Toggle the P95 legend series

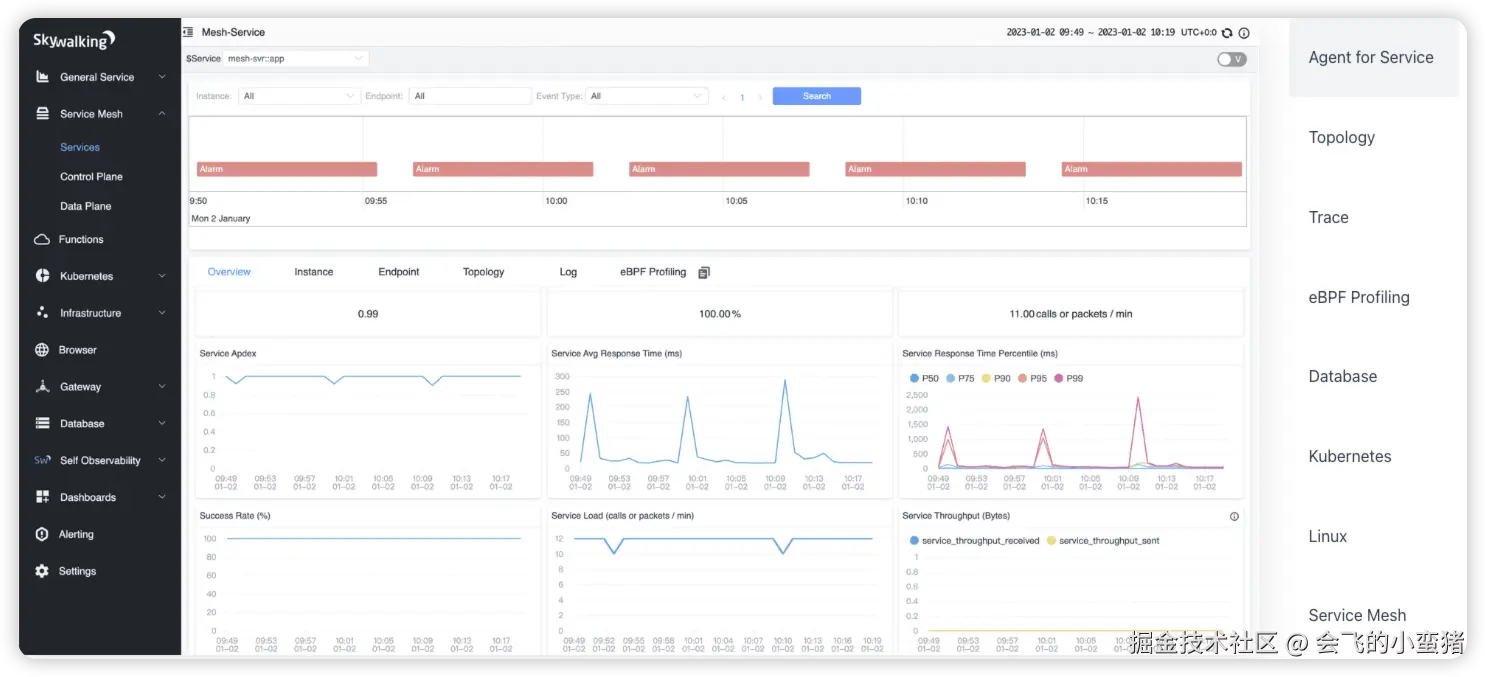click(1032, 379)
